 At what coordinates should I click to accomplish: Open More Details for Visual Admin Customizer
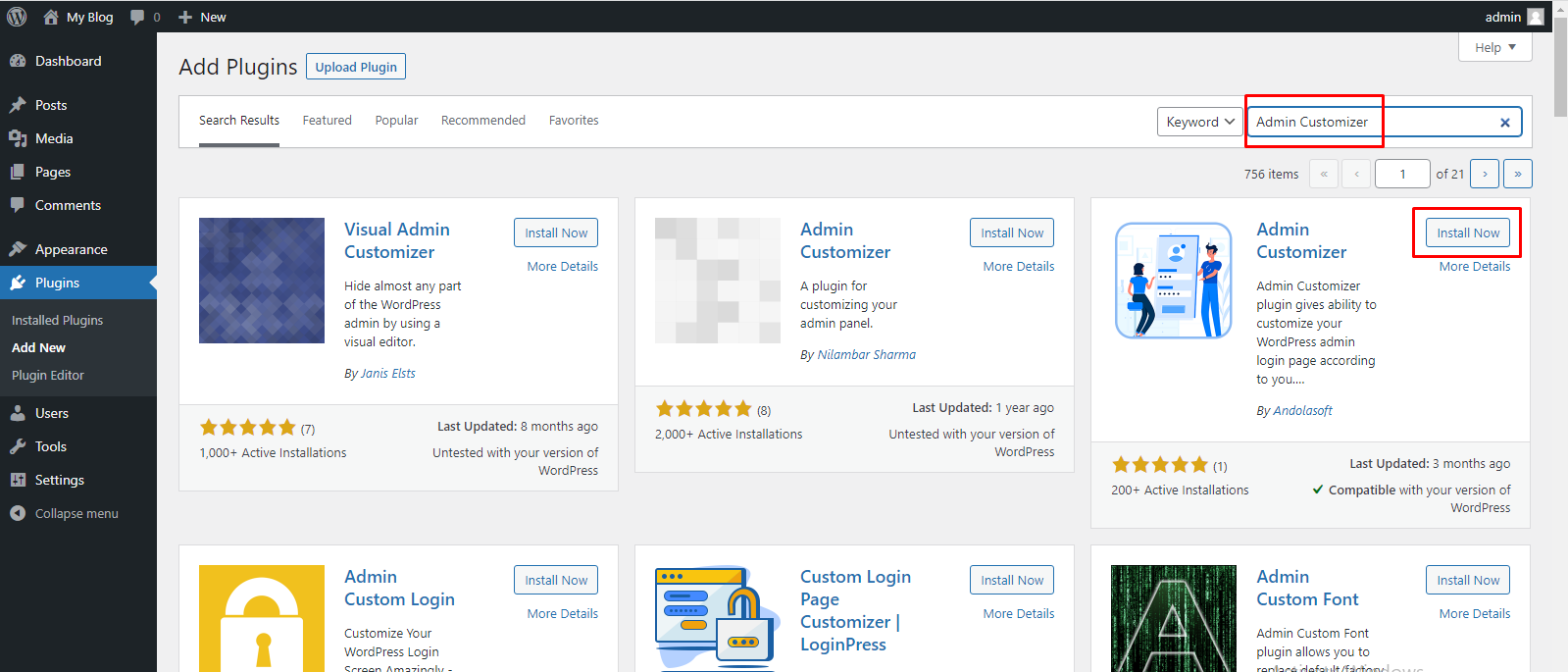point(563,266)
